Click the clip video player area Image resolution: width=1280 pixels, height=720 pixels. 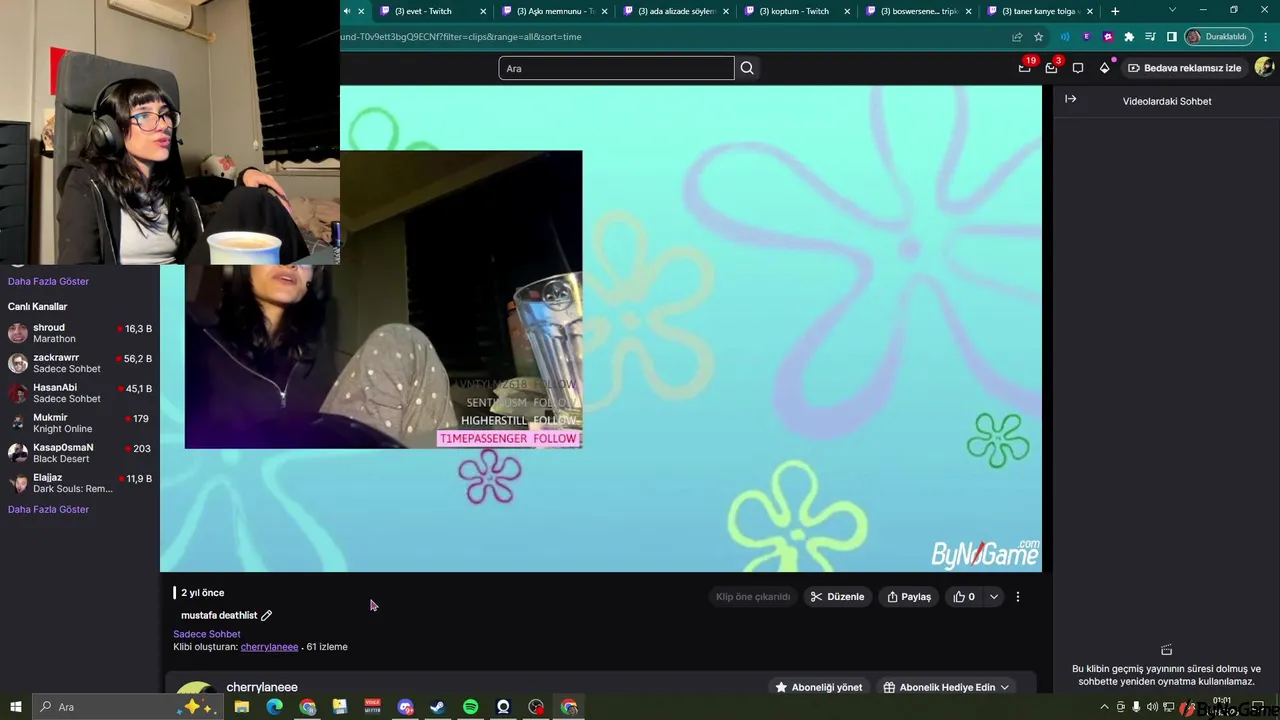click(601, 328)
